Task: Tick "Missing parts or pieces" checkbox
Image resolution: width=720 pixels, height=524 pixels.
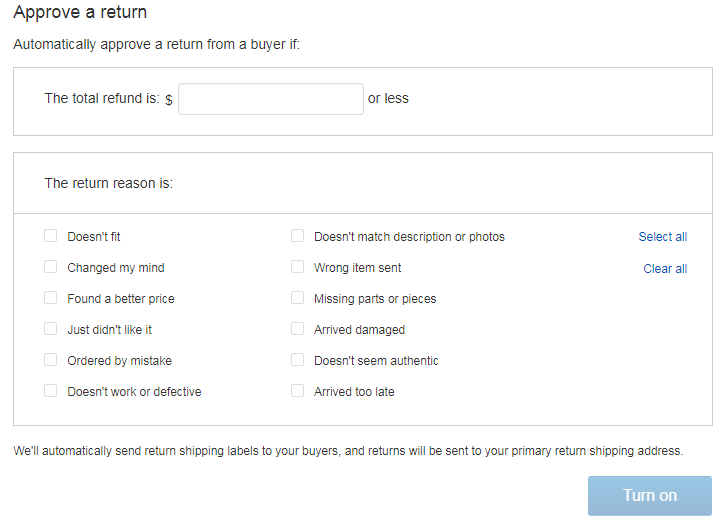Action: point(297,298)
